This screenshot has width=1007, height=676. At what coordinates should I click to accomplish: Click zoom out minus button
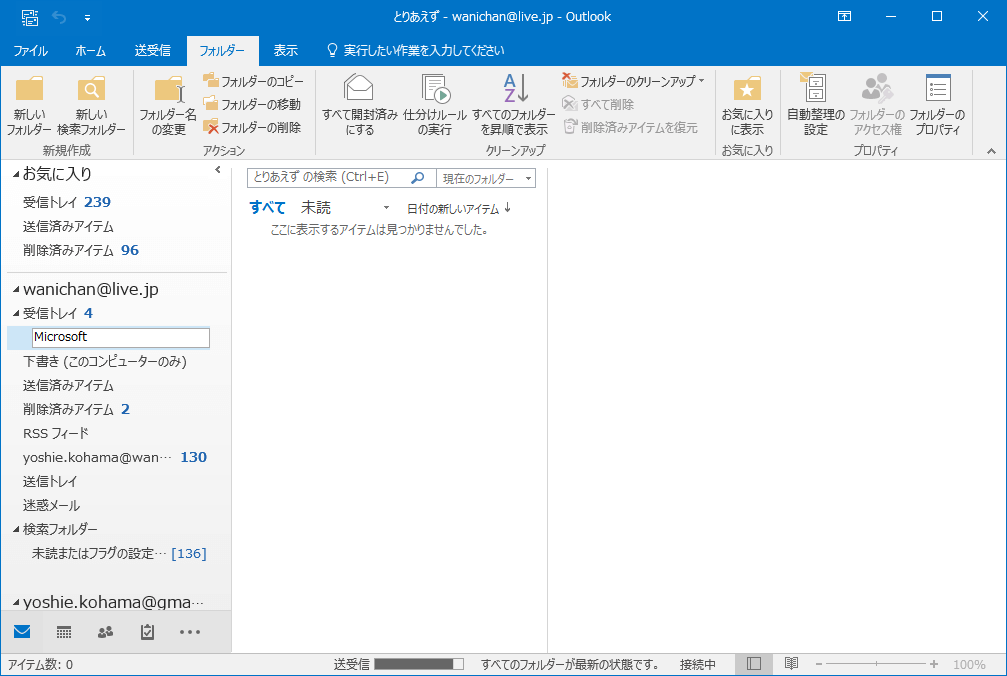click(819, 664)
